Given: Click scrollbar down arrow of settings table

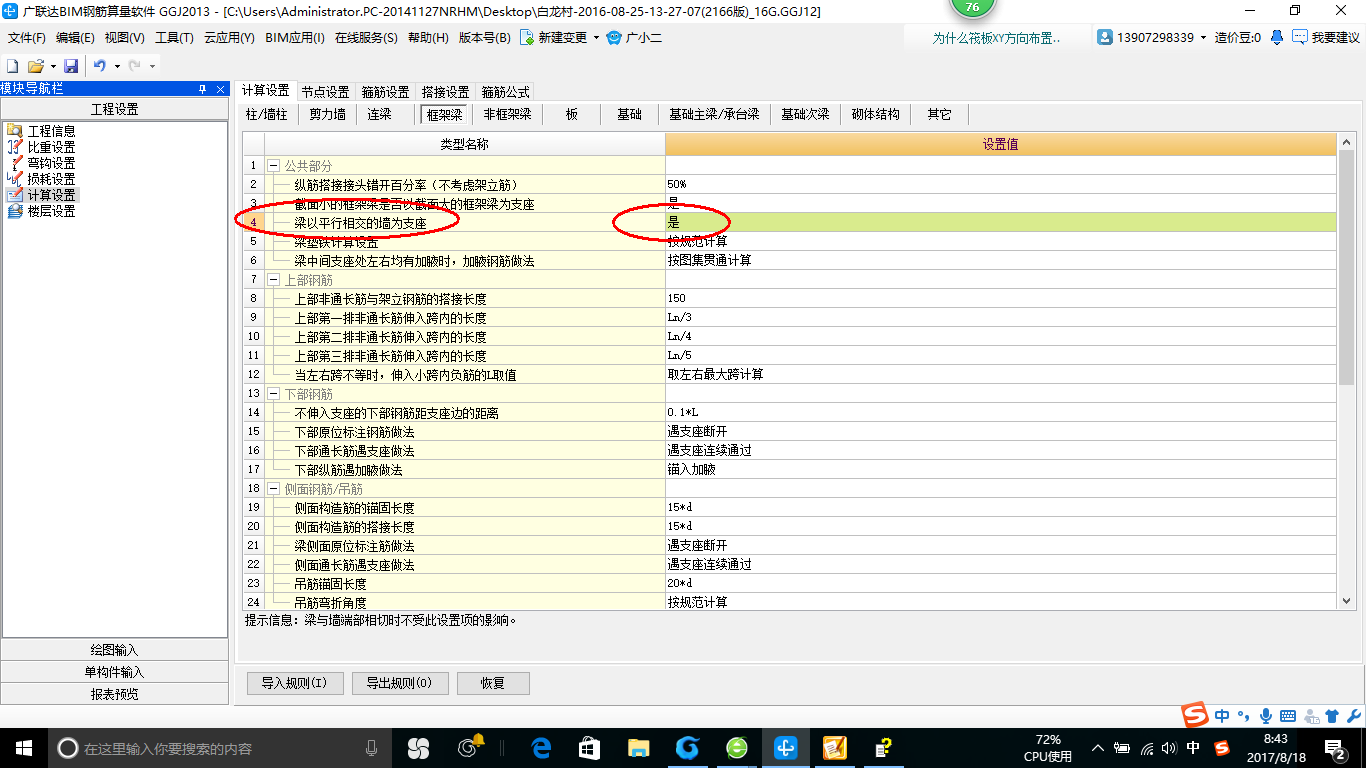Looking at the screenshot, I should [x=1346, y=600].
